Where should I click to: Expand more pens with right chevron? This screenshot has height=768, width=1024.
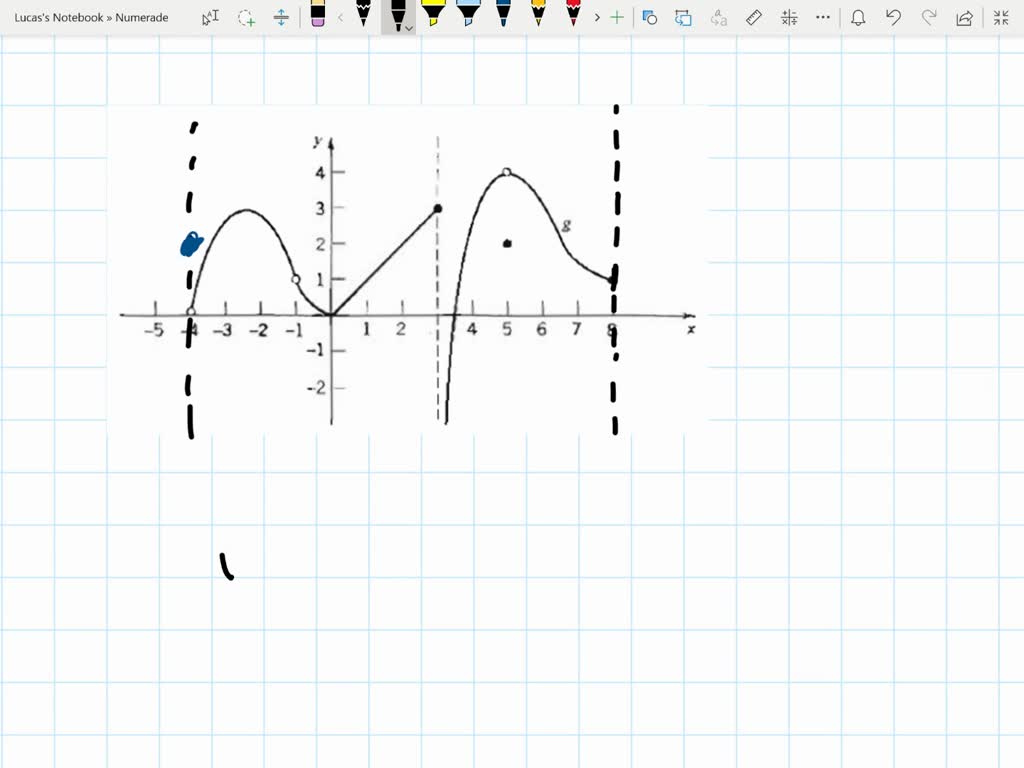click(597, 17)
